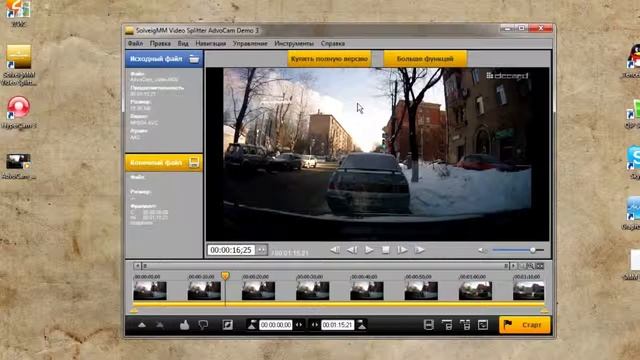
Task: Click set-start-marker icon left of 00:00:00;00
Action: click(252, 325)
